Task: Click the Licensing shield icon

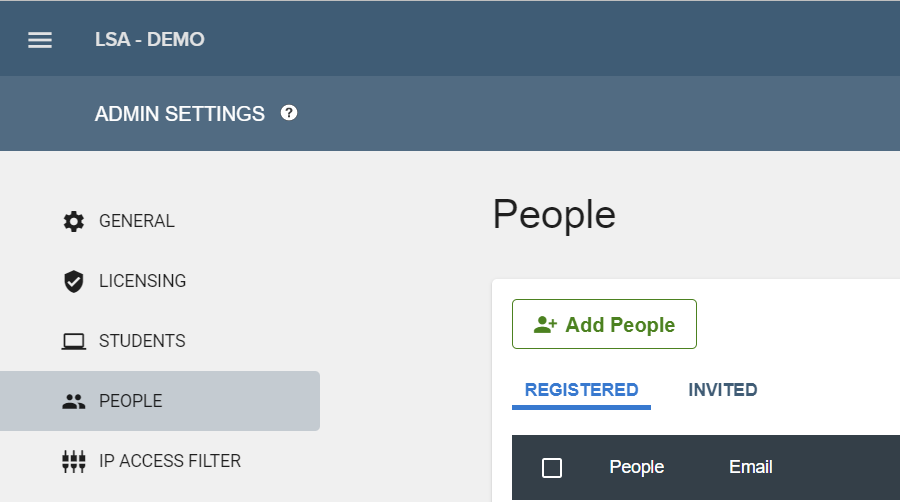Action: (73, 281)
